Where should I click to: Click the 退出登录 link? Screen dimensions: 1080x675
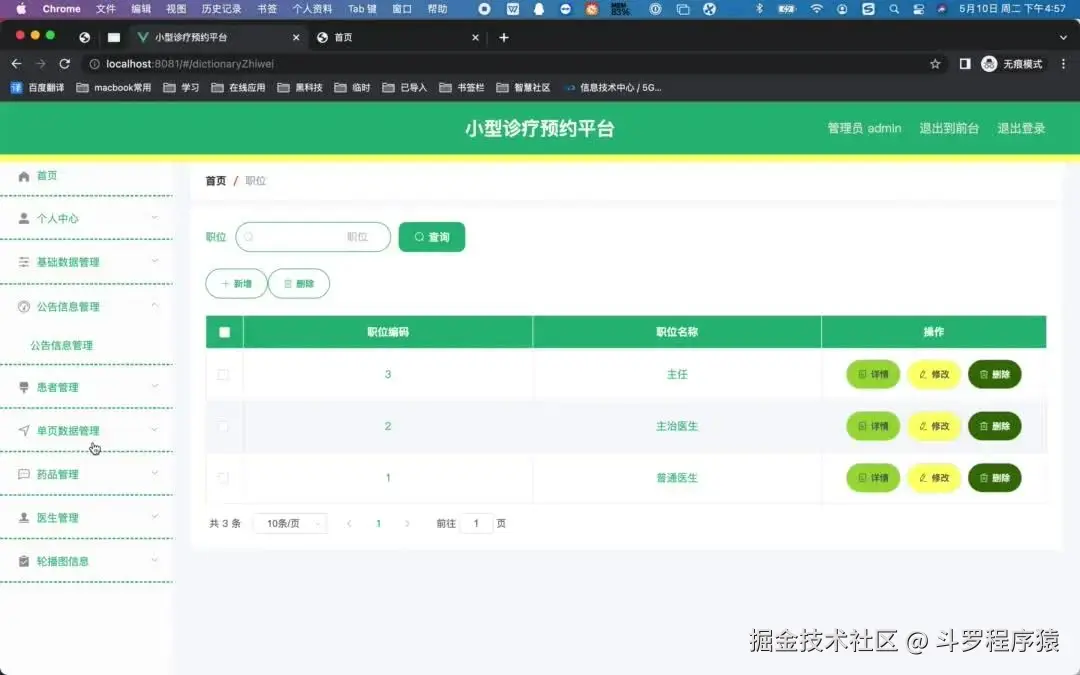1021,128
